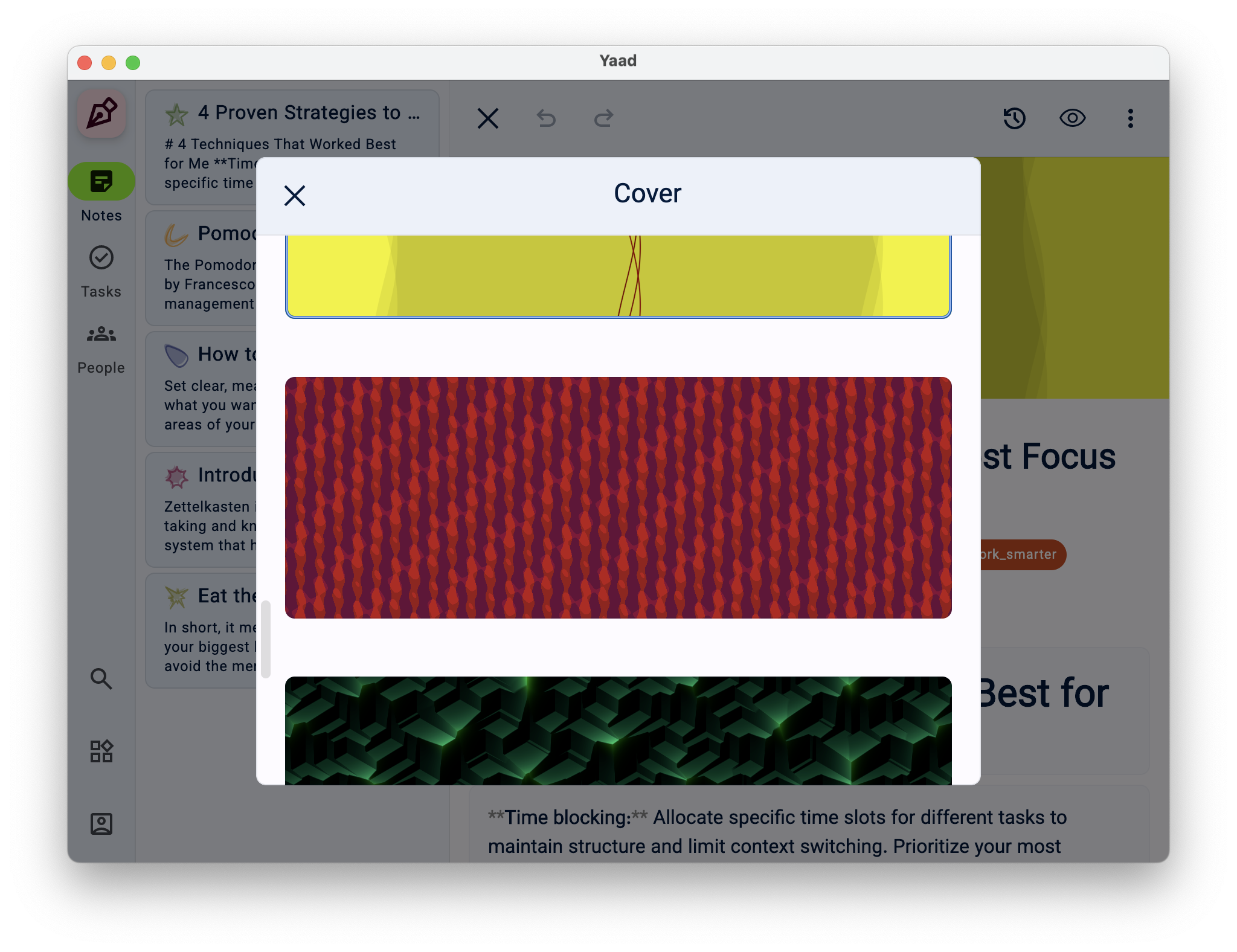Close the note editor
1237x952 pixels.
coord(488,118)
